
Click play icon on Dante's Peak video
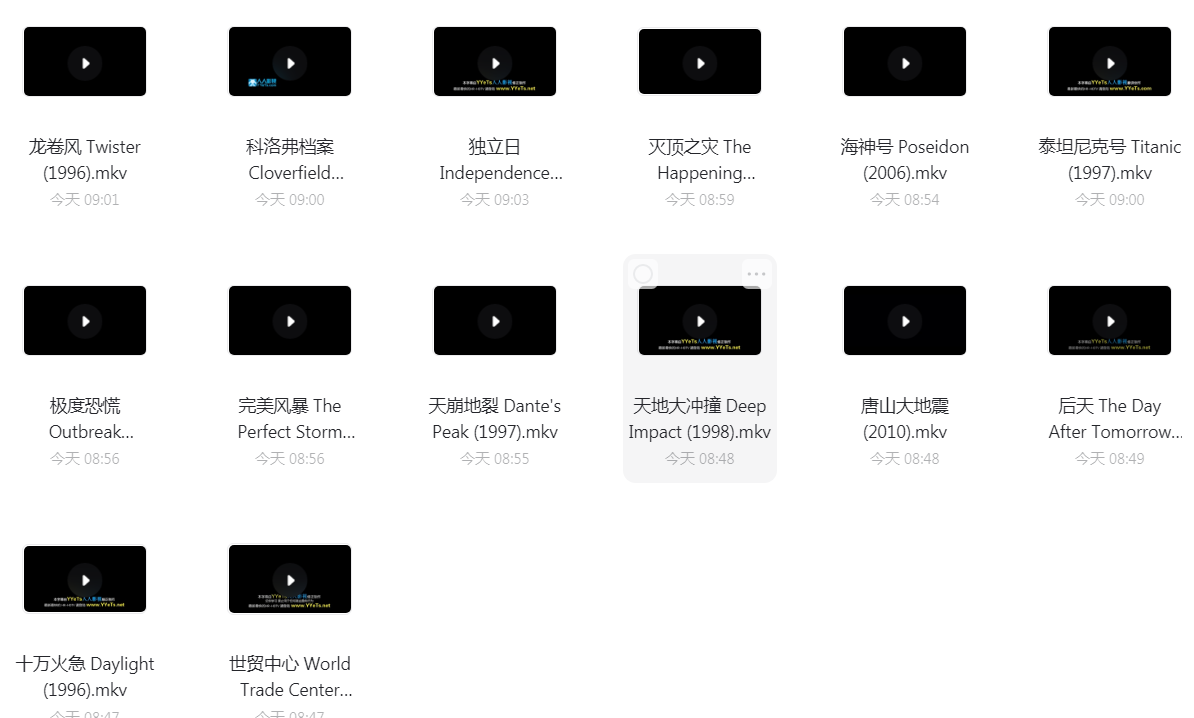coord(495,321)
